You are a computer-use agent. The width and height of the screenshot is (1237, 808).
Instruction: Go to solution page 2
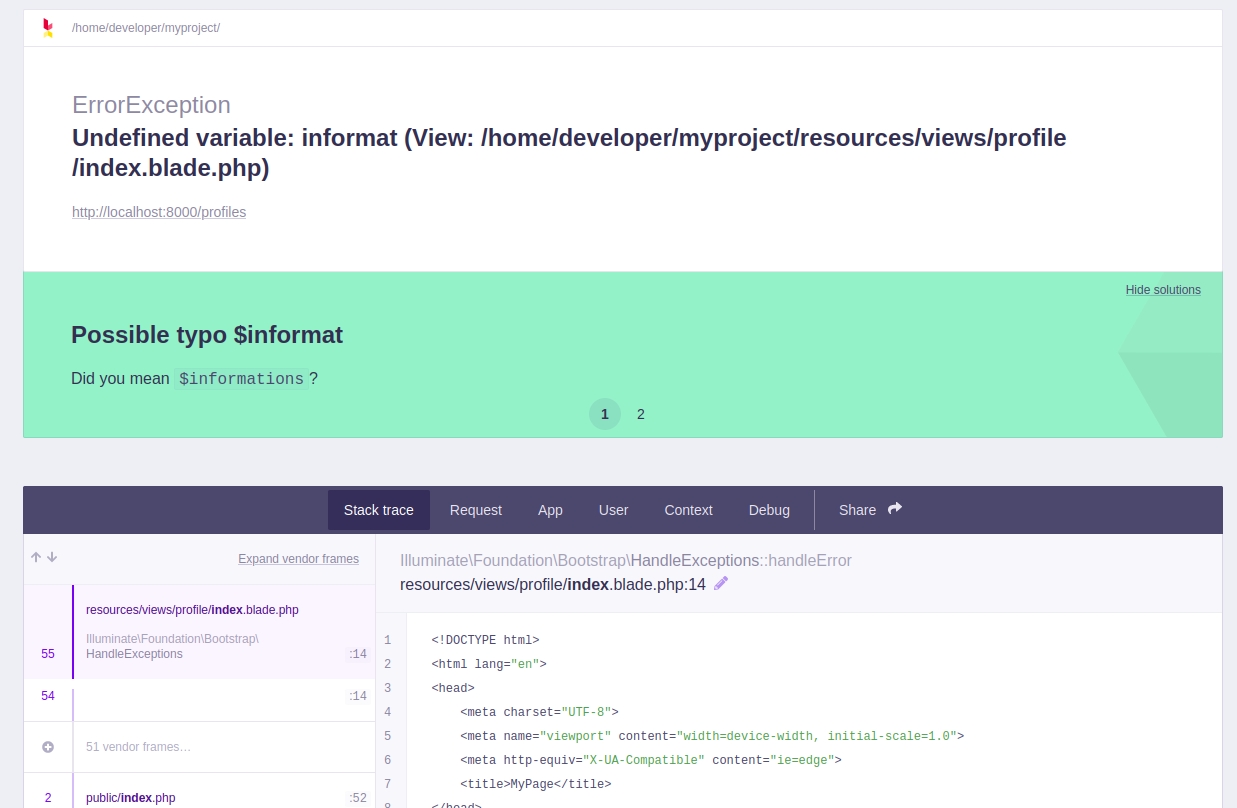click(641, 414)
